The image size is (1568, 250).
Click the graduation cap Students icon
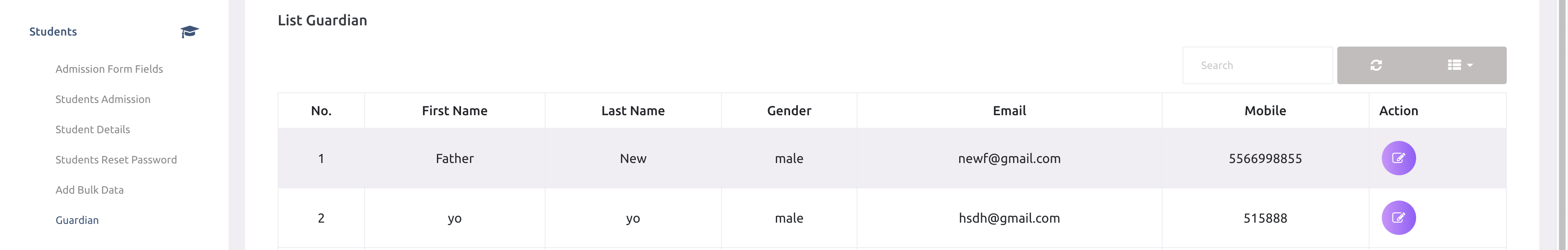tap(189, 31)
